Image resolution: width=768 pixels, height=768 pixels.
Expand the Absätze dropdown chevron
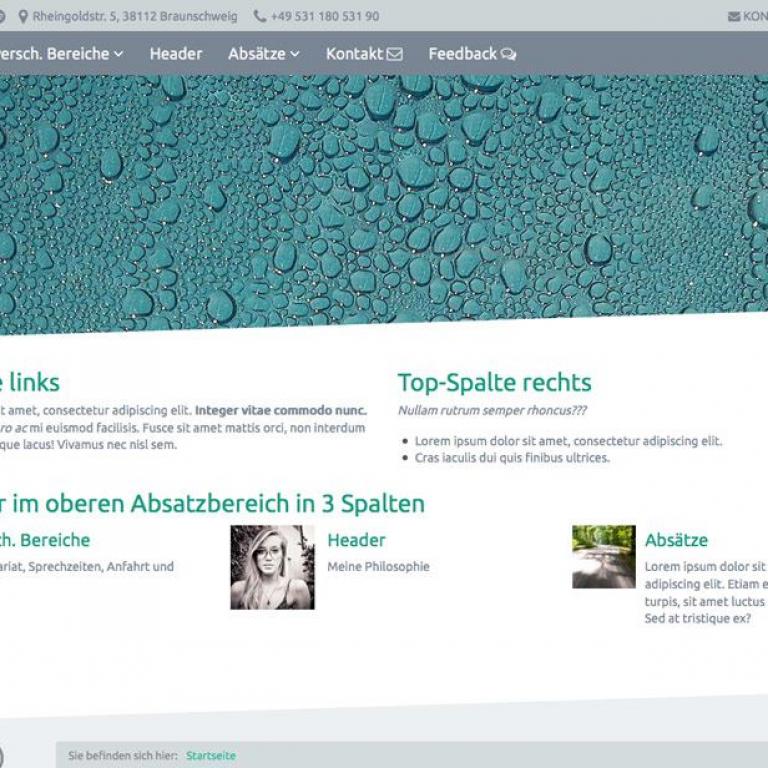point(295,54)
